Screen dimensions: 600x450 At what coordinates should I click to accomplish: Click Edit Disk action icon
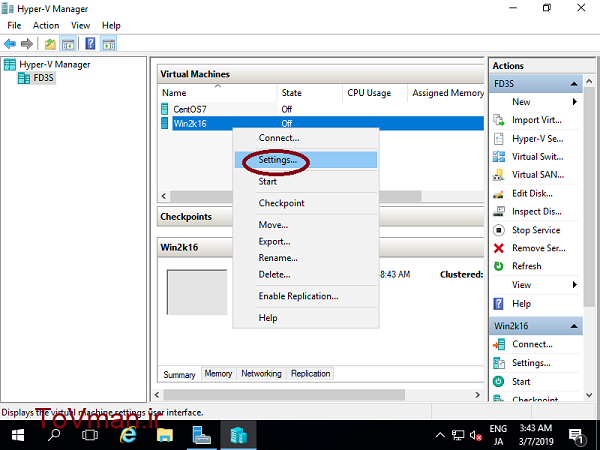click(x=499, y=194)
